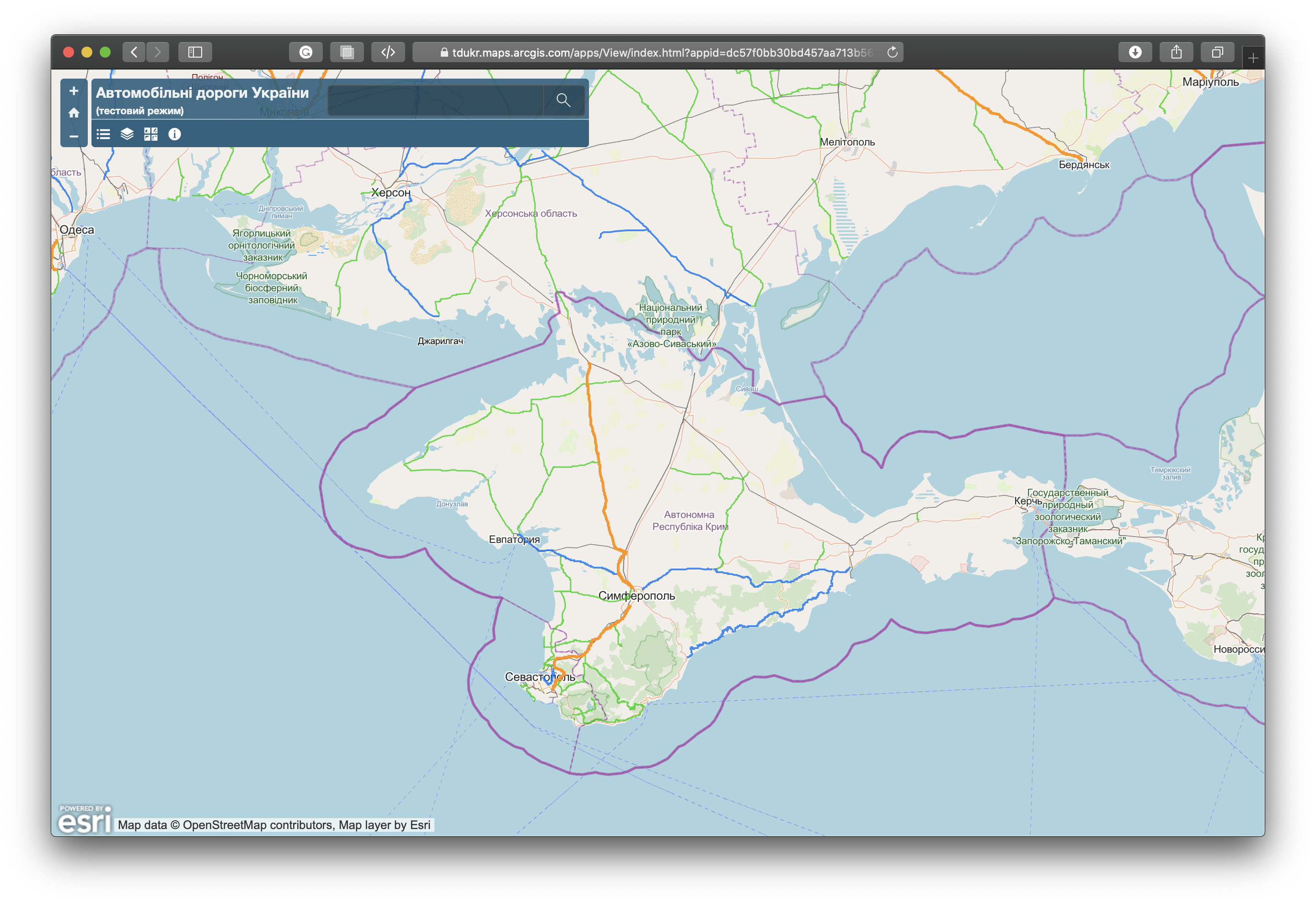Open a new Safari tab
Screen dimensions: 1316x904
(x=1253, y=58)
